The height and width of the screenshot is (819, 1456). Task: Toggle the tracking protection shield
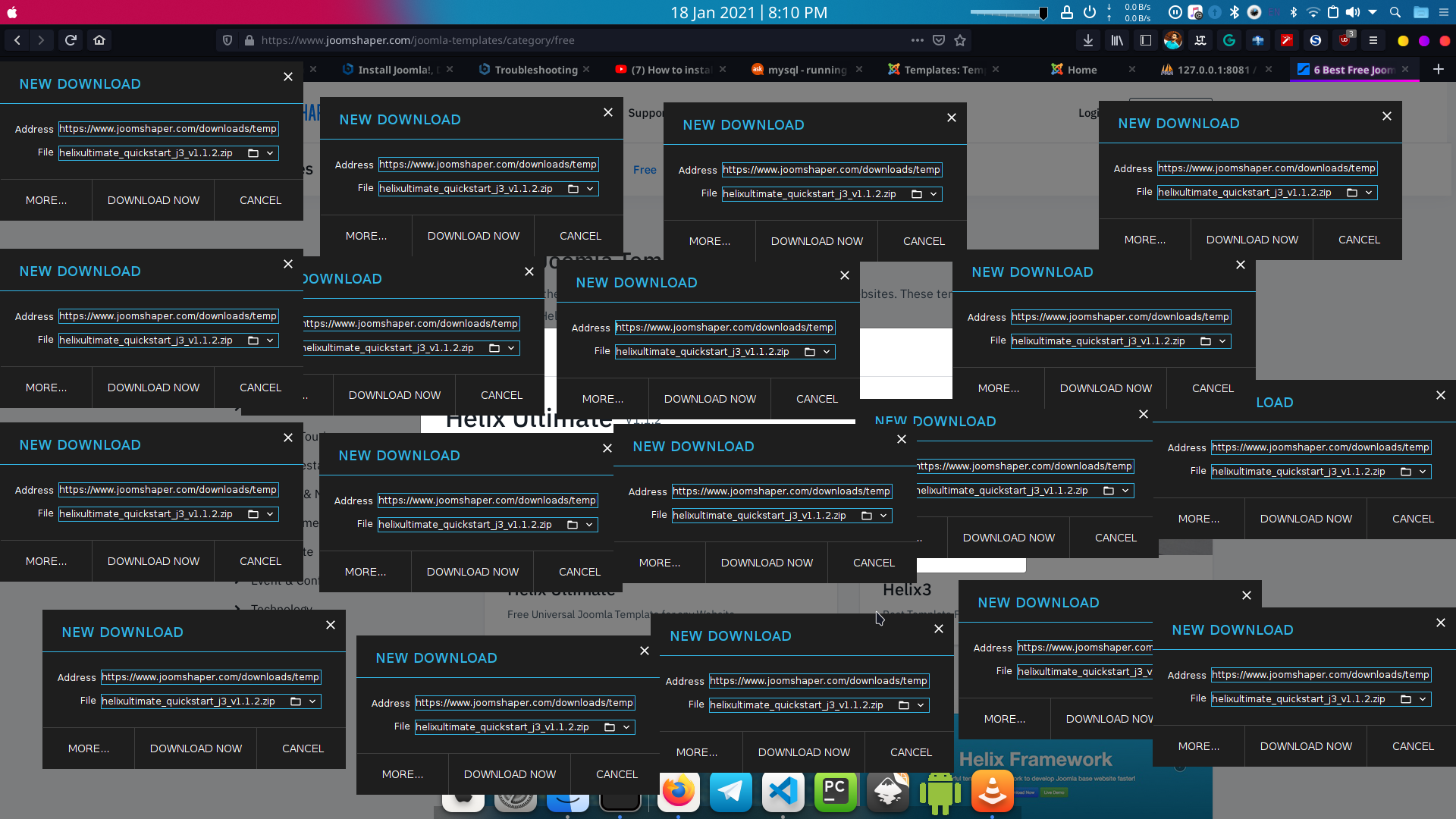click(x=227, y=40)
